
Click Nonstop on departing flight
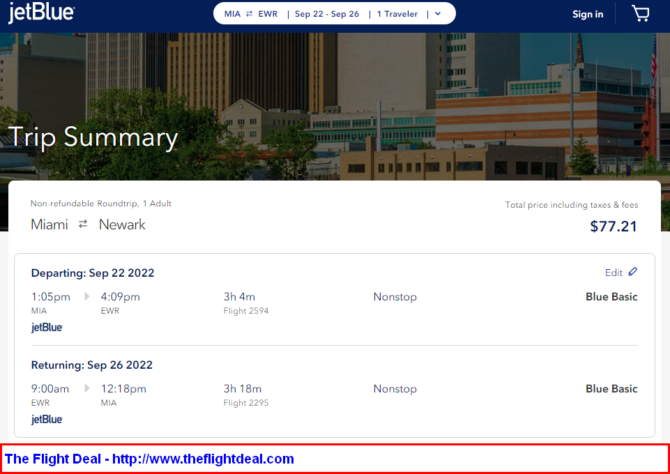click(395, 297)
